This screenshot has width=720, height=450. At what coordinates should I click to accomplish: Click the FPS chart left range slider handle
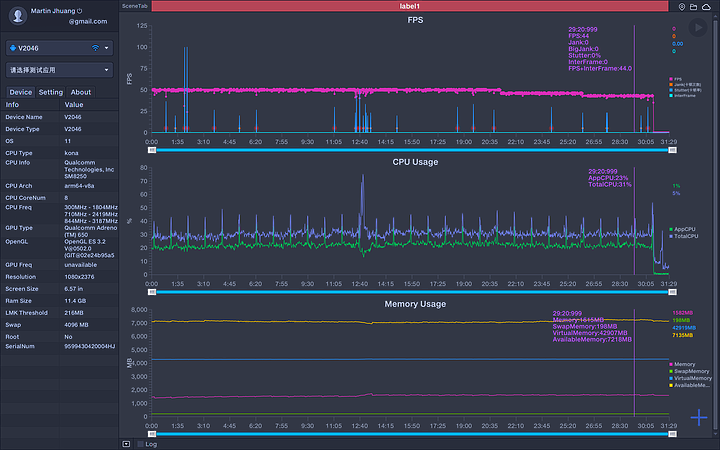point(152,150)
